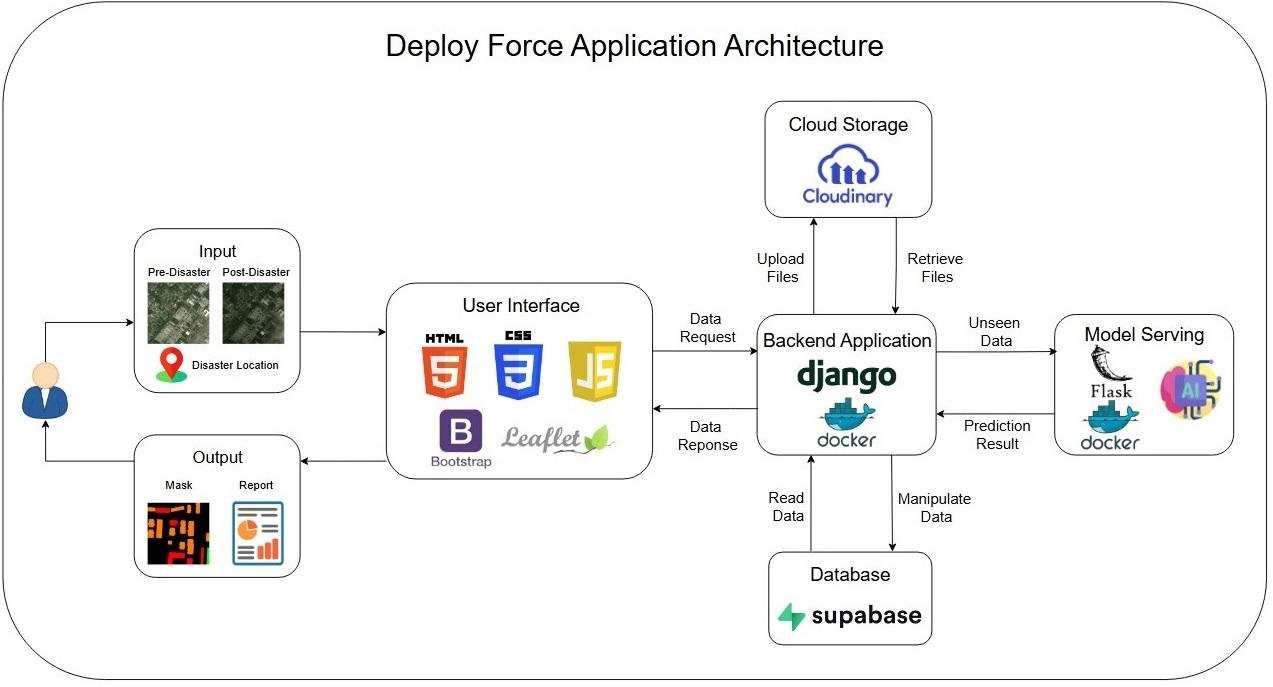Select the Mask output image
Image resolution: width=1273 pixels, height=687 pixels.
[179, 533]
